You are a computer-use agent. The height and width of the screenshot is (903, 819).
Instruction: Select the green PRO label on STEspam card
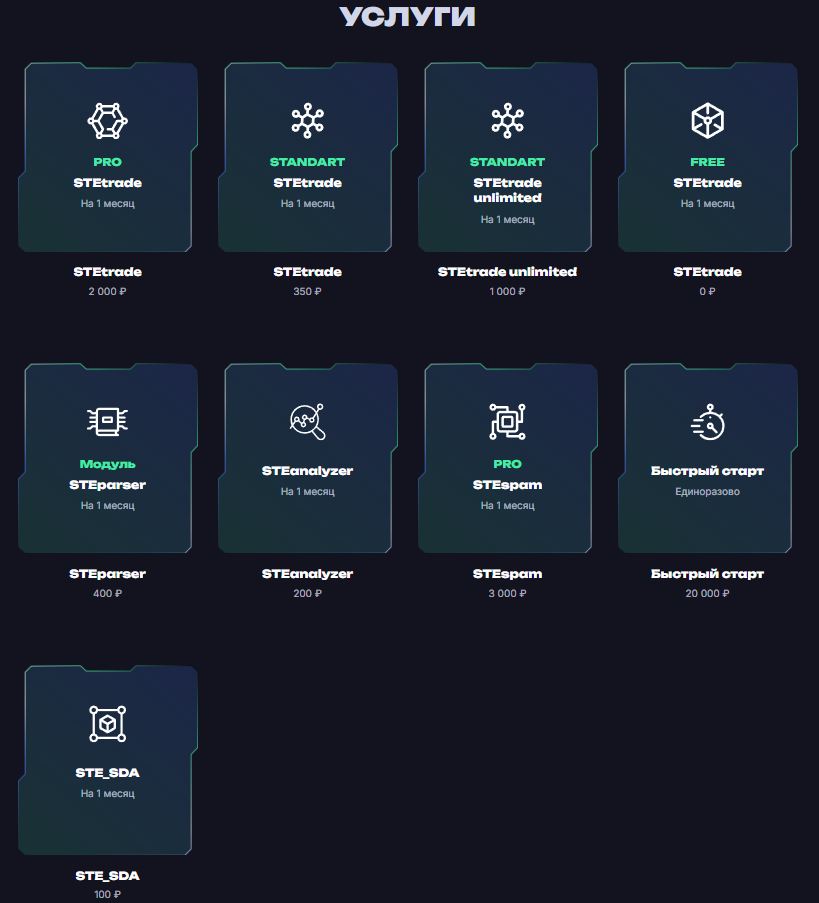point(507,464)
